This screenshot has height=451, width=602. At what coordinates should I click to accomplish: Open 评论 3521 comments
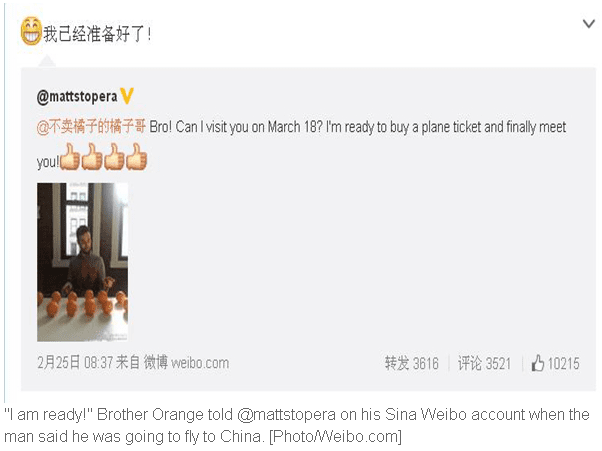pos(484,363)
